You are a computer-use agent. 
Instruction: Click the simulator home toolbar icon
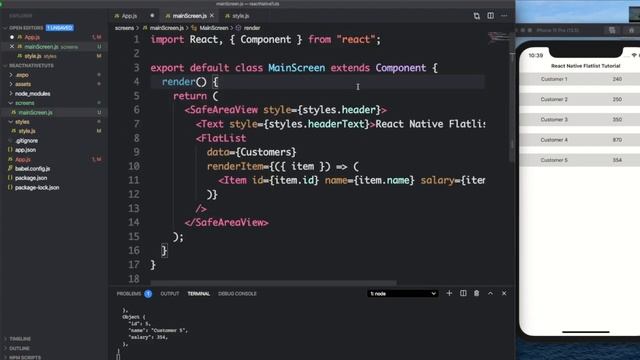point(631,30)
